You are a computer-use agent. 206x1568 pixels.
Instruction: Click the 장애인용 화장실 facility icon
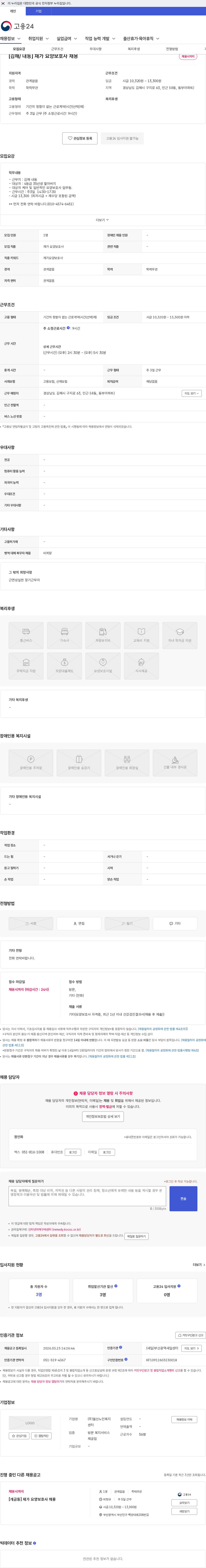[127, 763]
